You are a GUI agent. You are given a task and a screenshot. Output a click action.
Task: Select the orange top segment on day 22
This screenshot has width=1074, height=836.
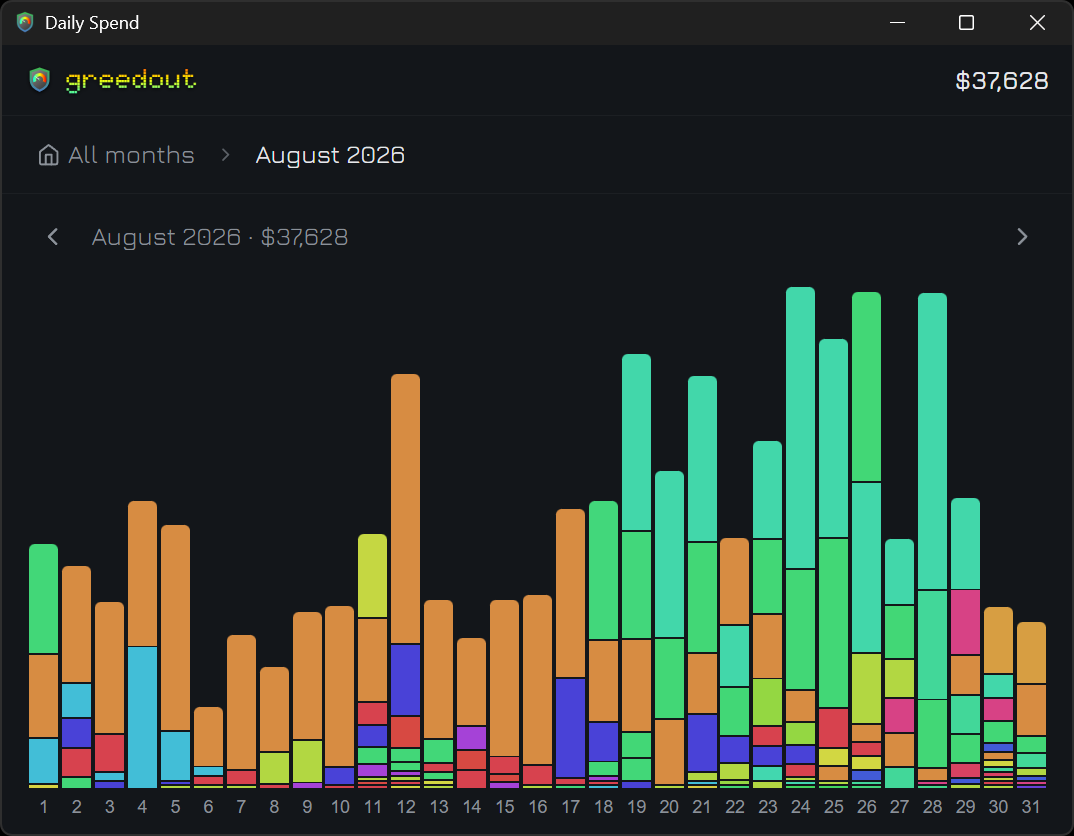(x=735, y=581)
